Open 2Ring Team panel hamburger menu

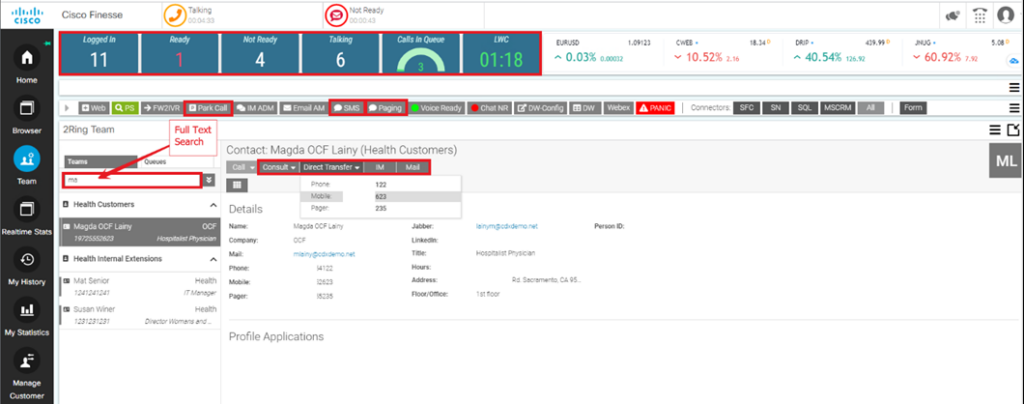click(995, 130)
